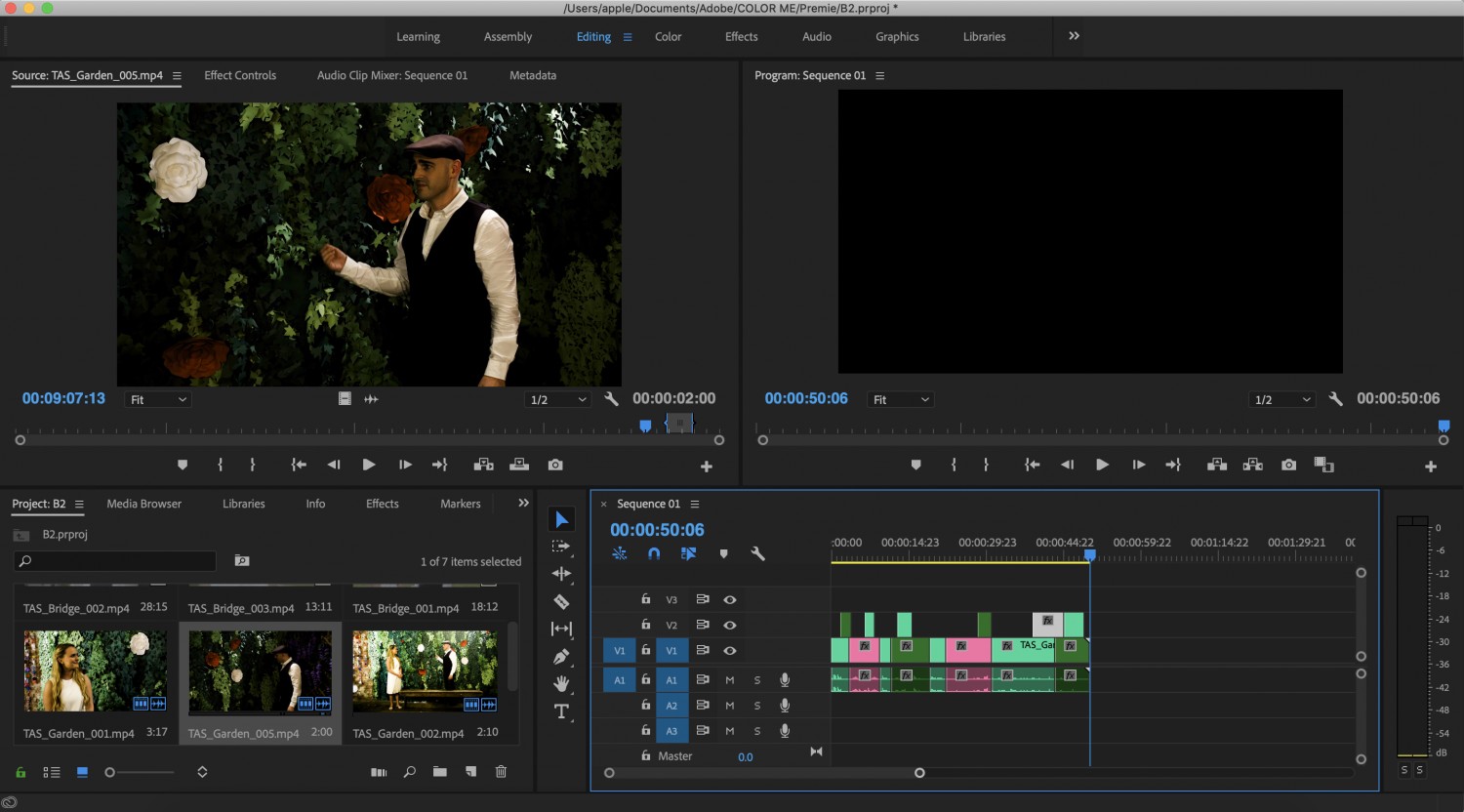The image size is (1464, 812).
Task: Select the TAS_Garden_001.mp4 thumbnail
Action: (96, 670)
